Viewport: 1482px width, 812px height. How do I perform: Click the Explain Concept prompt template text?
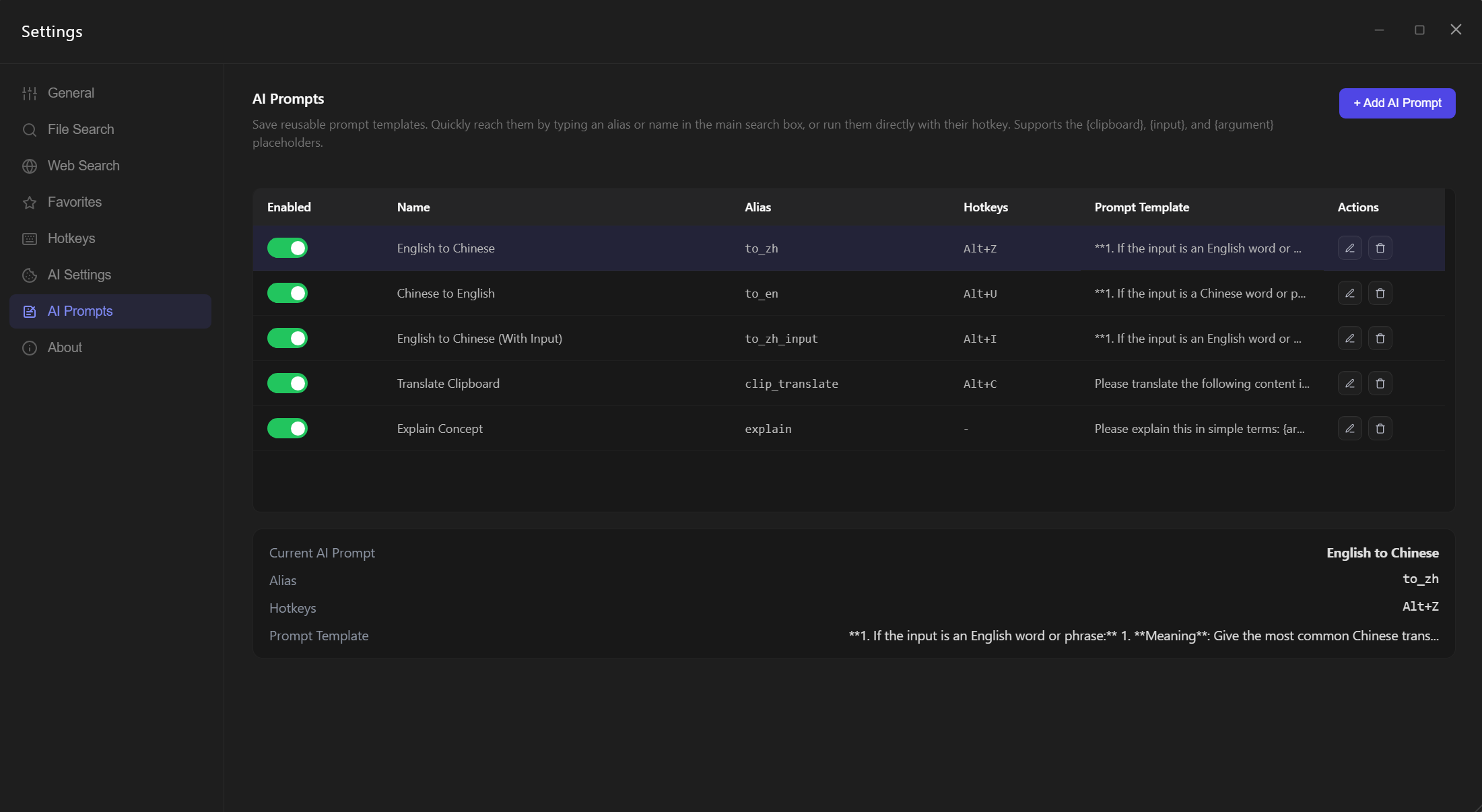pos(1199,429)
